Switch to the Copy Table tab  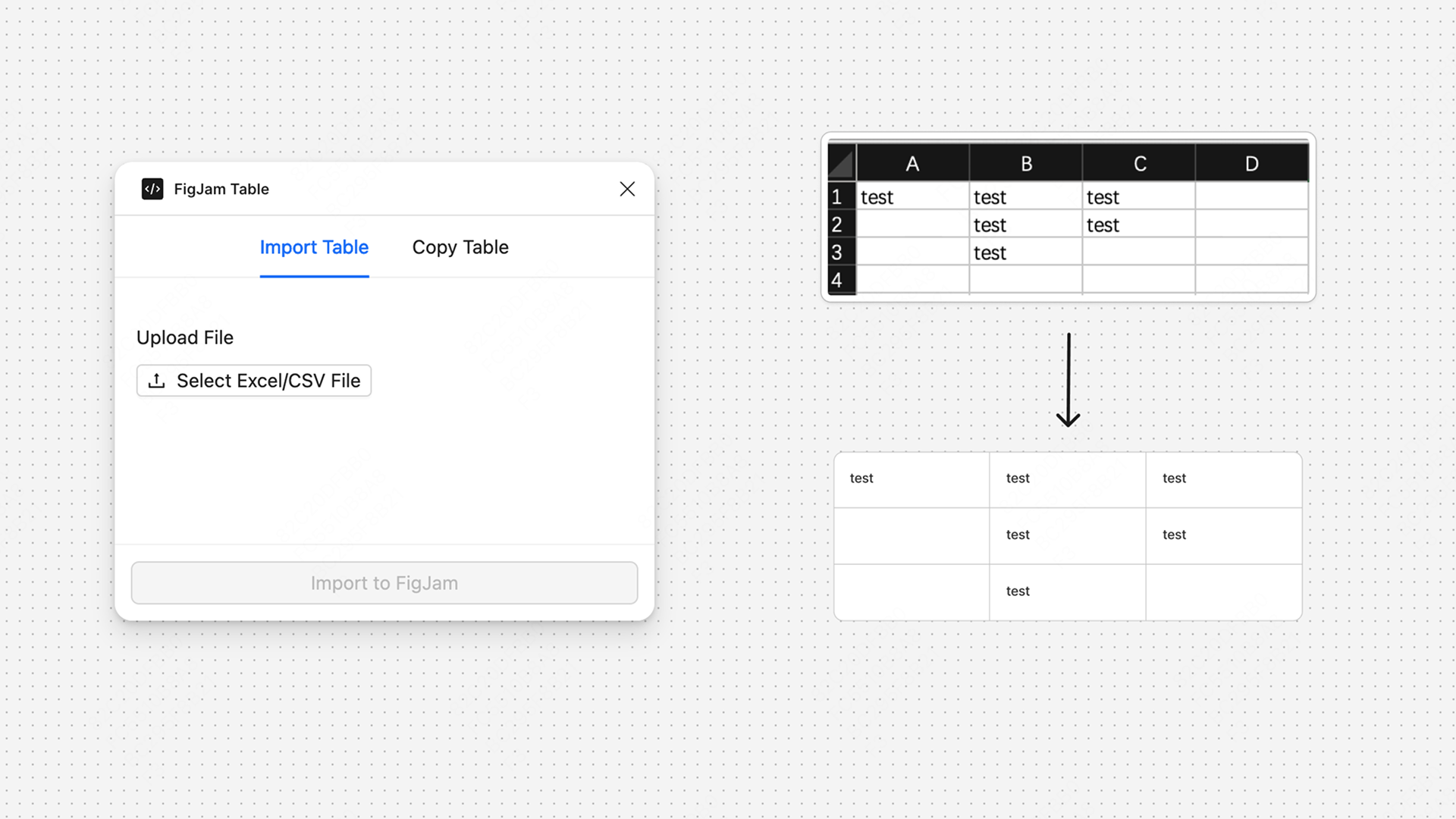(x=460, y=247)
